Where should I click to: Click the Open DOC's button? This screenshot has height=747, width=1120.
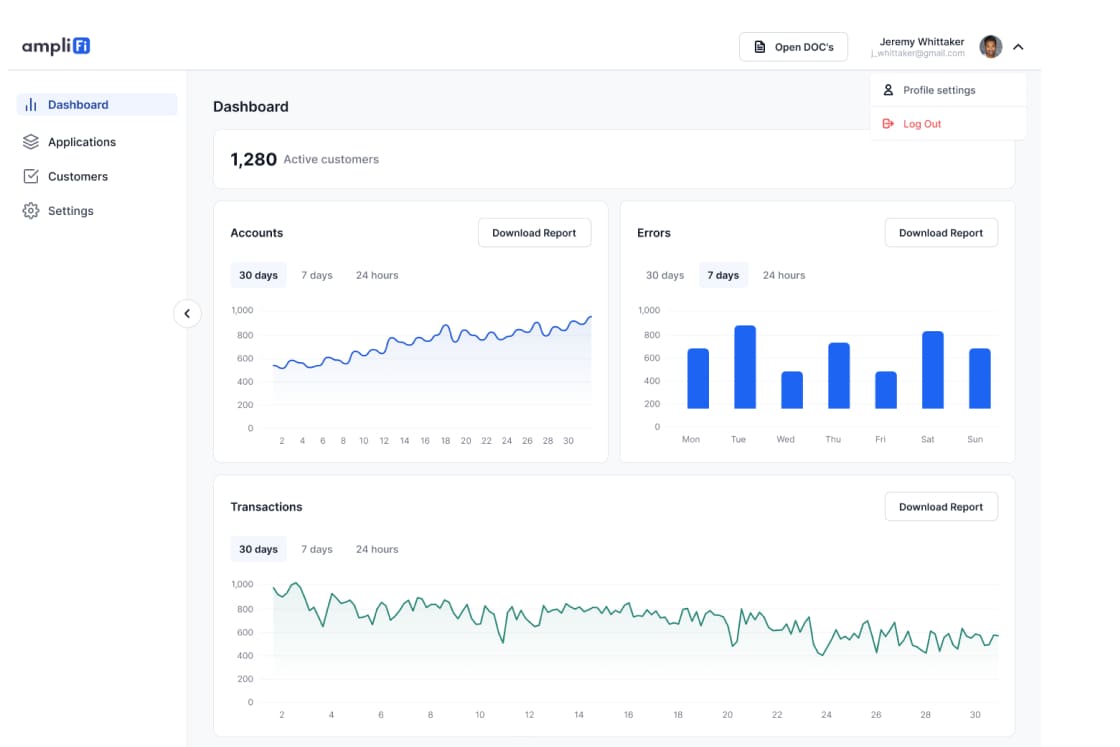click(x=793, y=46)
